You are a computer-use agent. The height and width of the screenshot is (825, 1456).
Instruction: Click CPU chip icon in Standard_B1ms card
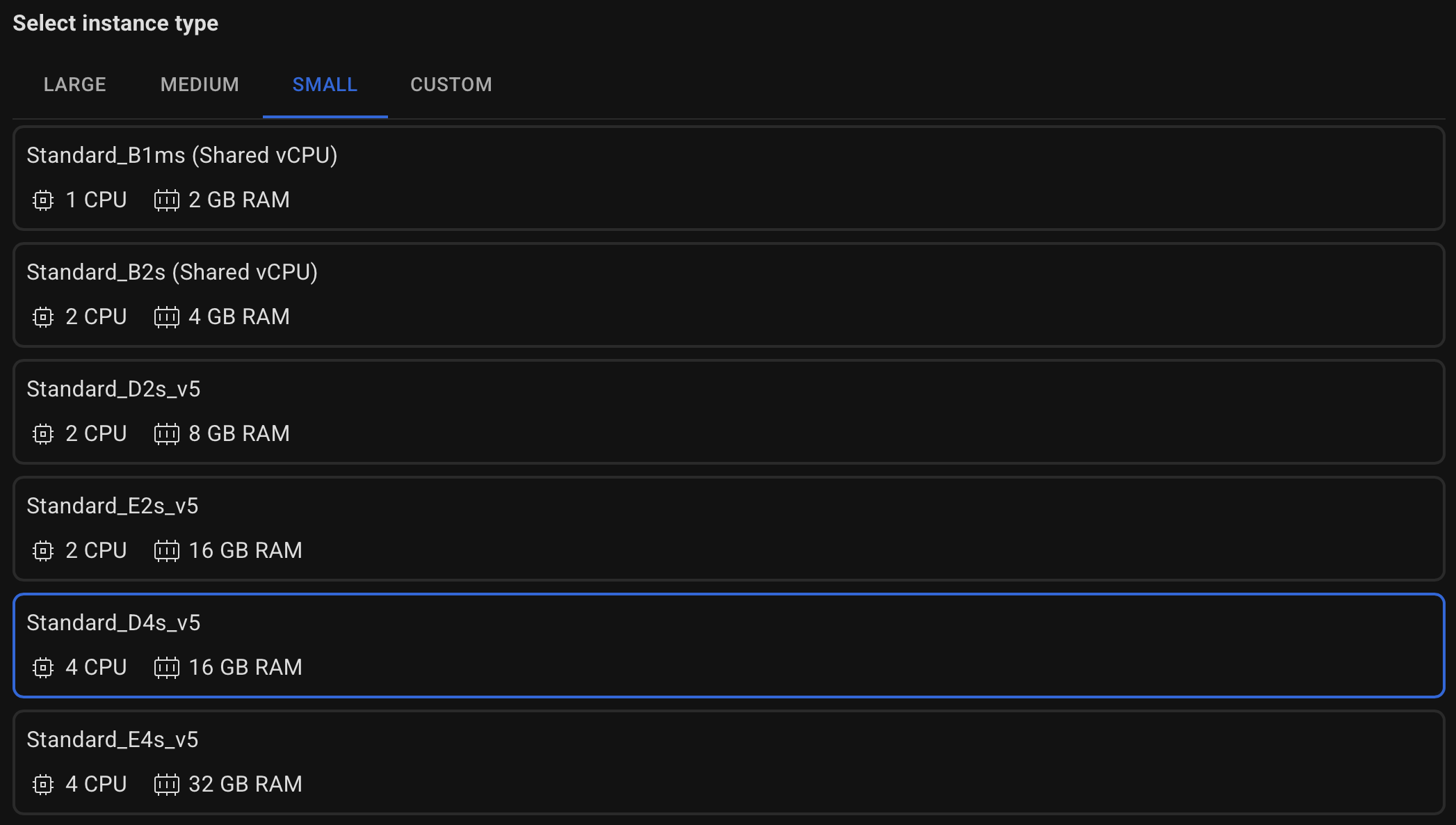(x=43, y=200)
